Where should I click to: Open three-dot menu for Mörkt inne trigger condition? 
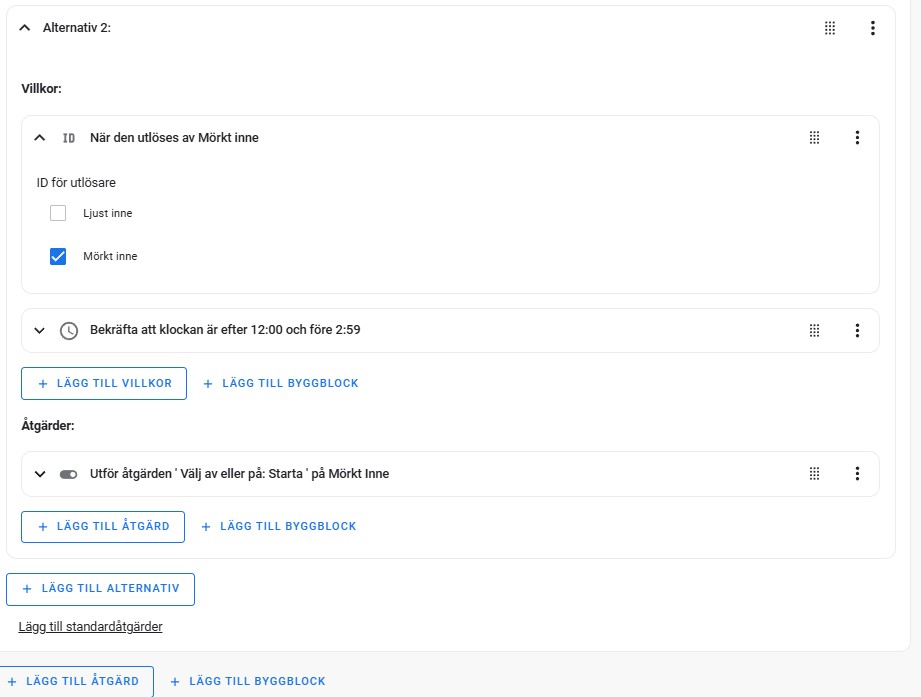857,137
